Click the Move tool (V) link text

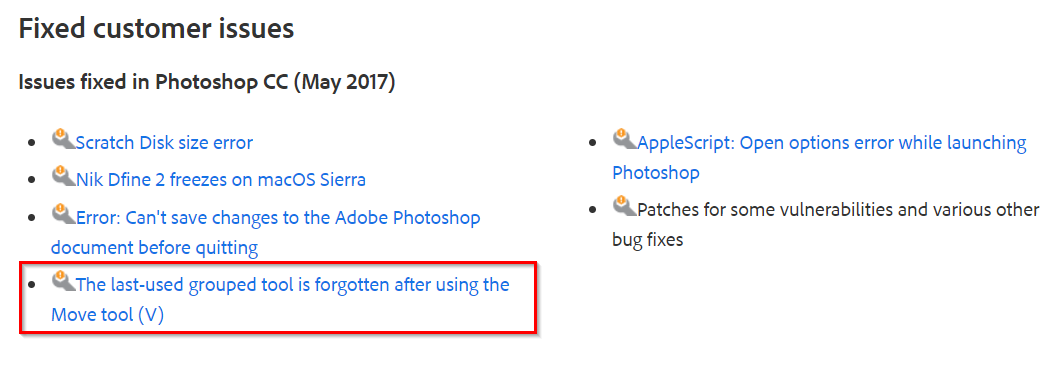pos(107,316)
